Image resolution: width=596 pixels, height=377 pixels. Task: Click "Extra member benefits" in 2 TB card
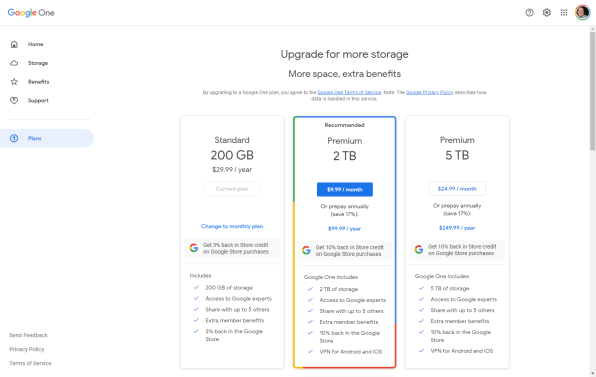(x=349, y=322)
